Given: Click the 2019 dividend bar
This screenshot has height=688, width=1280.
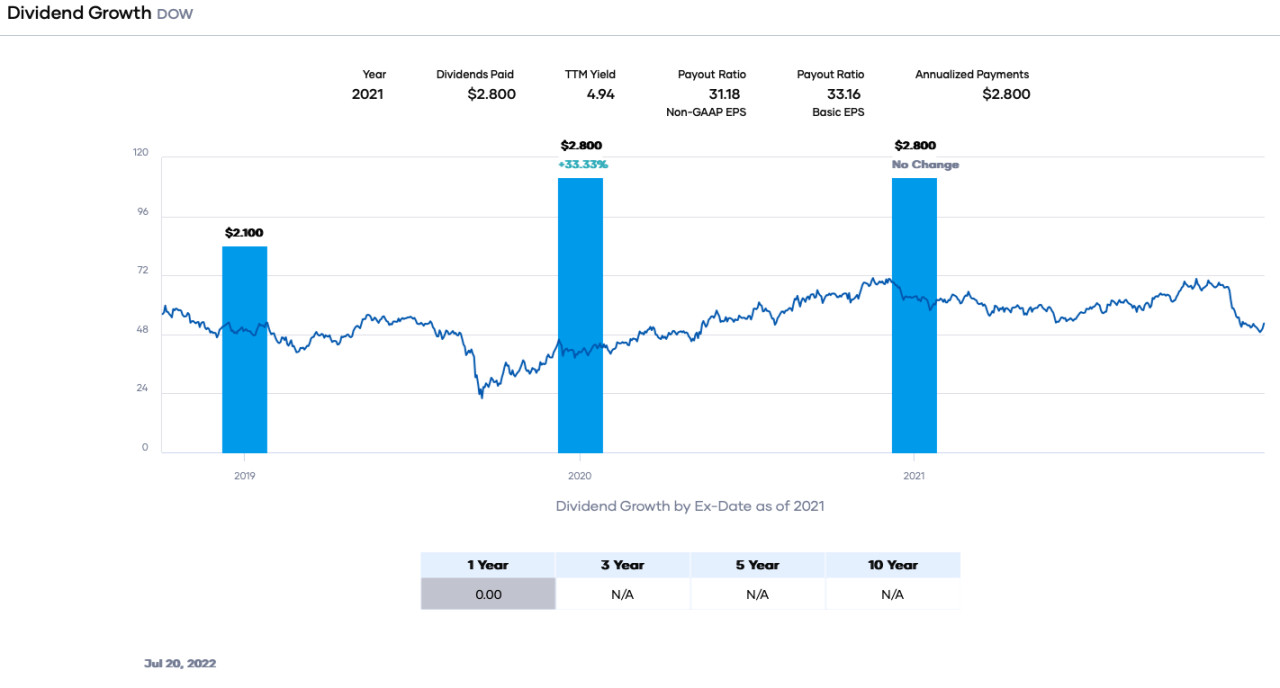Looking at the screenshot, I should coord(244,349).
